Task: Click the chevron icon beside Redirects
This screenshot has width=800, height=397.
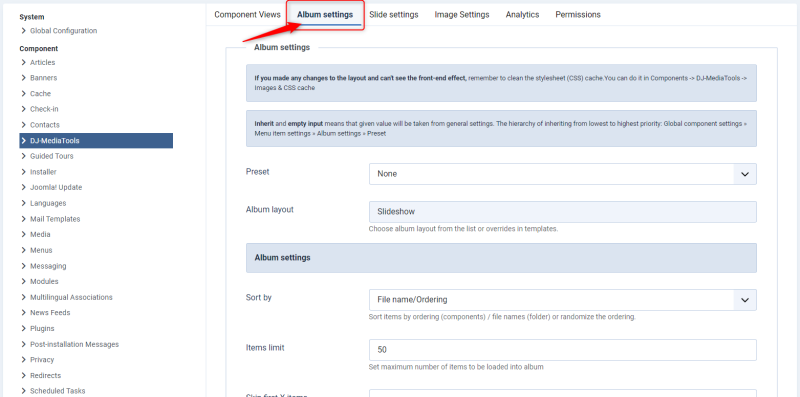Action: [23, 376]
